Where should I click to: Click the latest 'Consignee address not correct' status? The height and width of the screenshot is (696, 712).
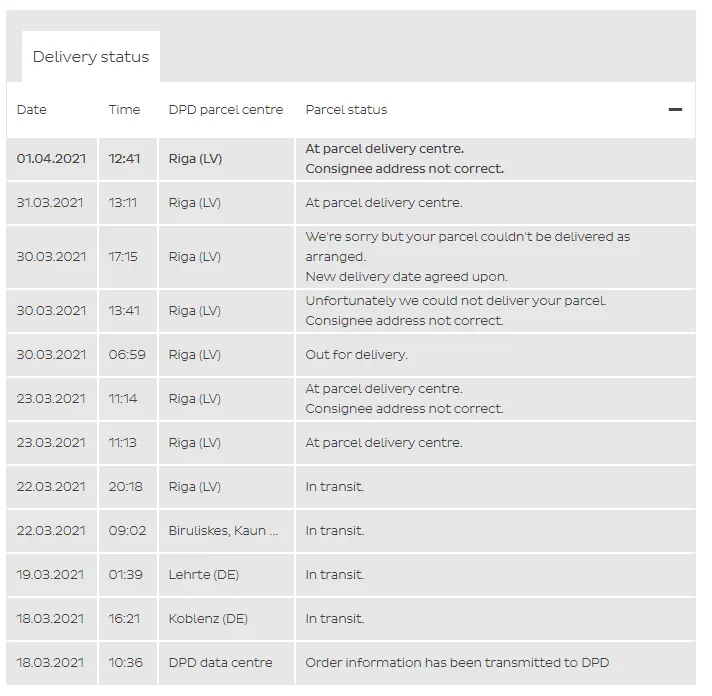click(404, 169)
